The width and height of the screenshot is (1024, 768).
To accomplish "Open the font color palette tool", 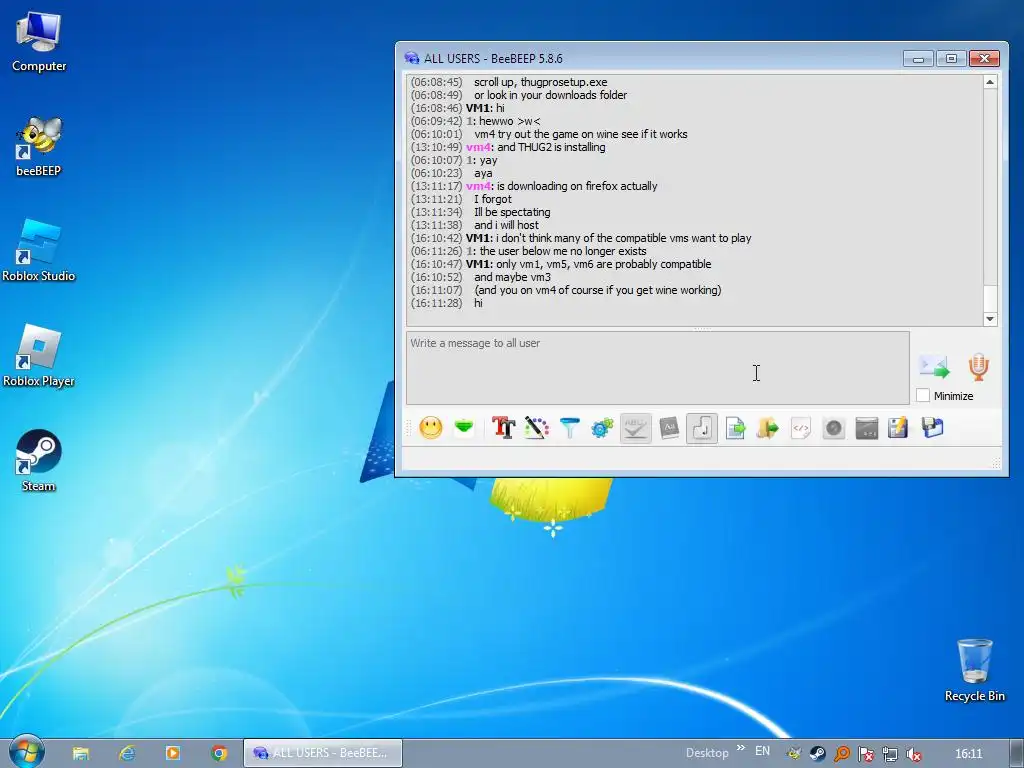I will click(536, 428).
